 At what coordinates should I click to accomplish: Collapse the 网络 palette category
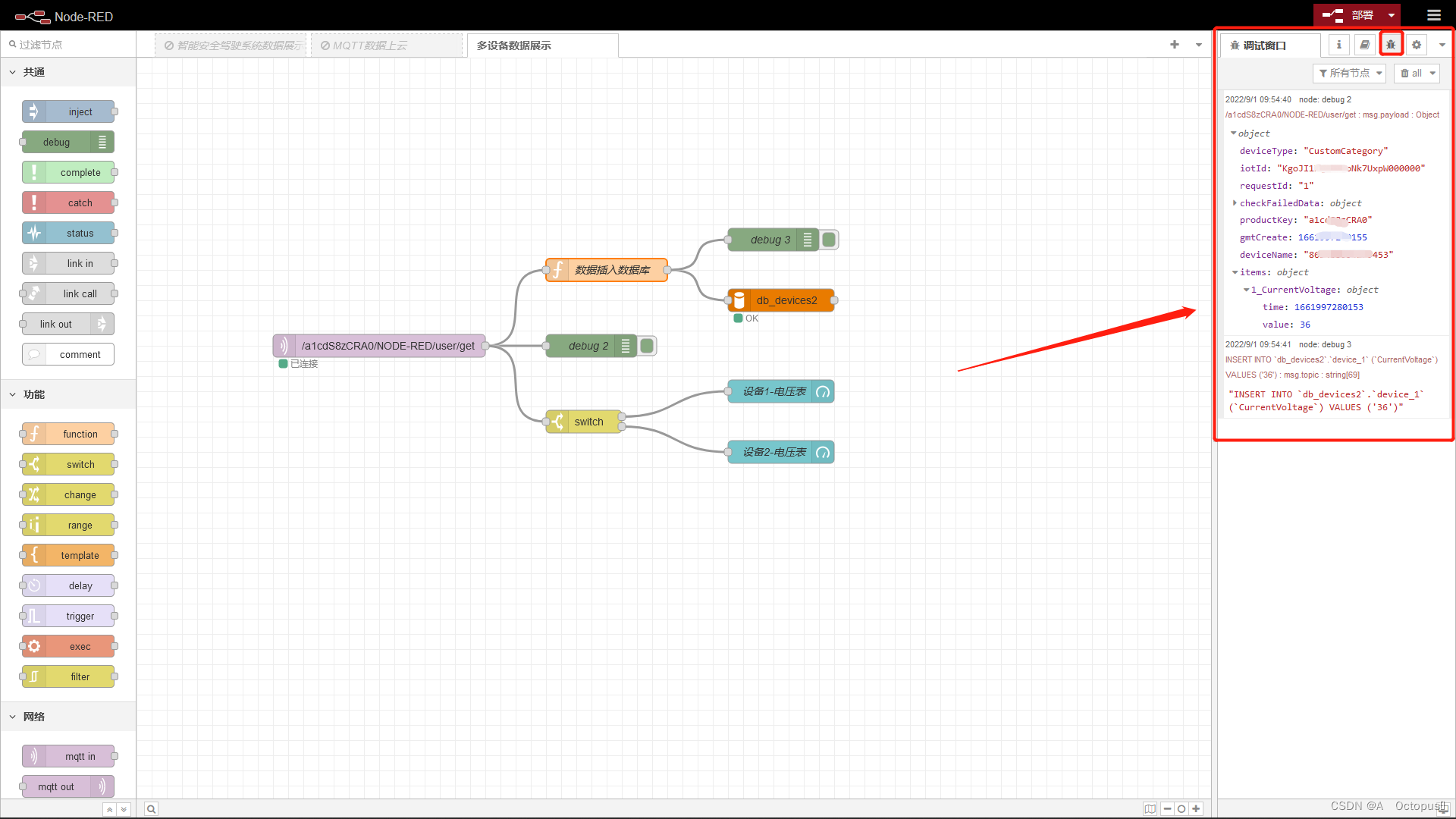coord(68,717)
